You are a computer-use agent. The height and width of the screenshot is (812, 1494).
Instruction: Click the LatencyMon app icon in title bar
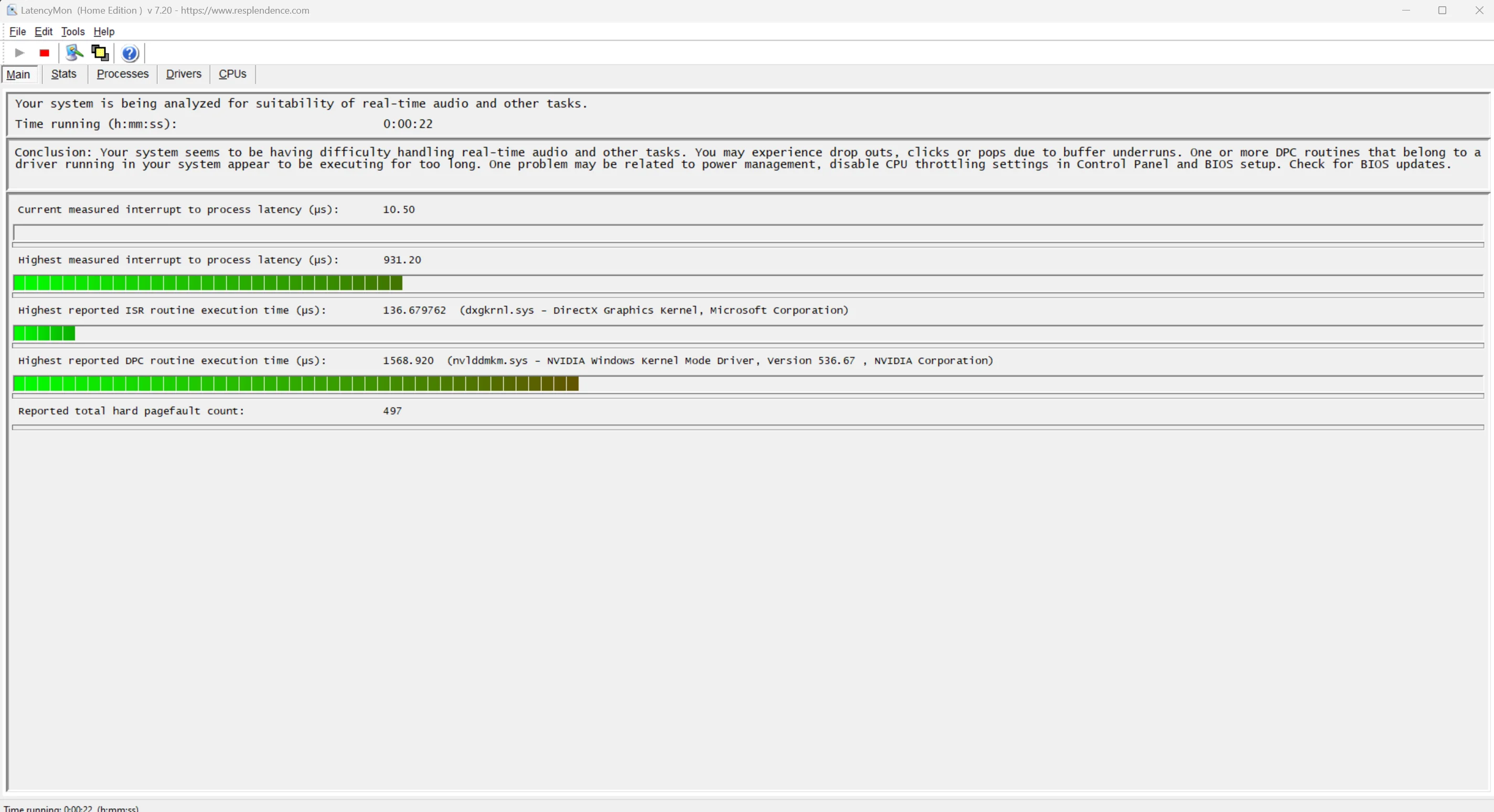click(12, 10)
